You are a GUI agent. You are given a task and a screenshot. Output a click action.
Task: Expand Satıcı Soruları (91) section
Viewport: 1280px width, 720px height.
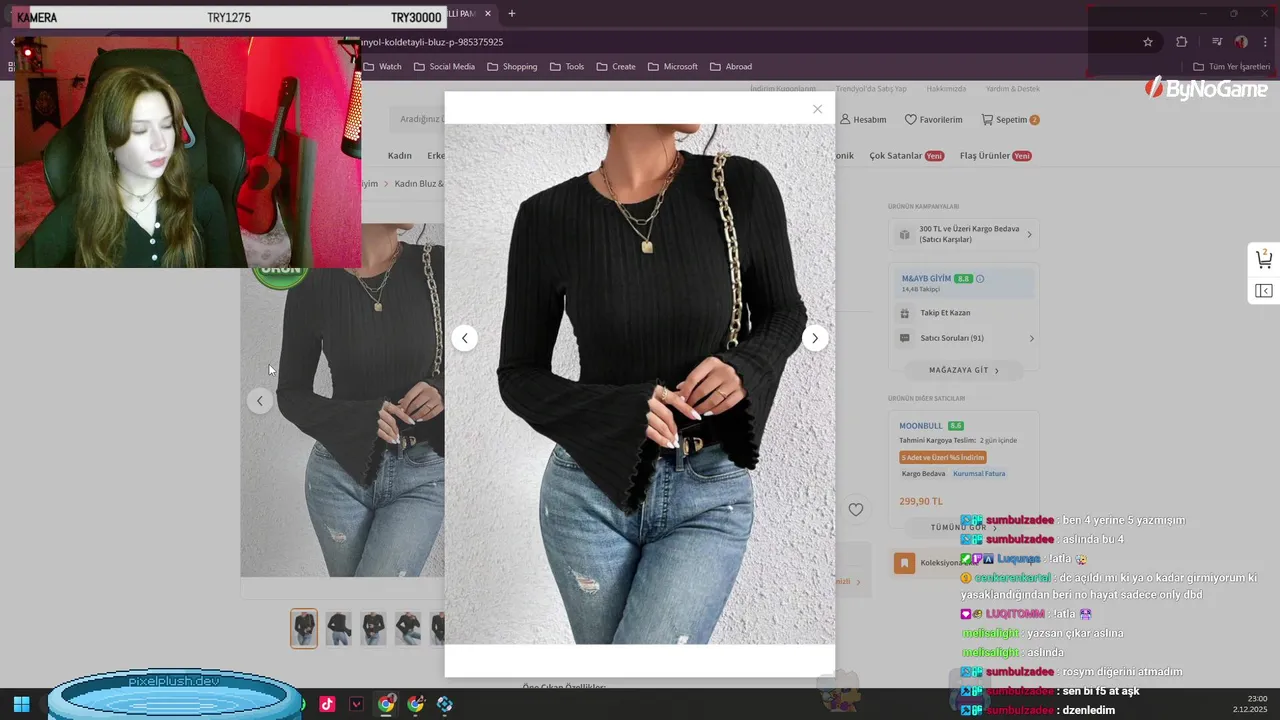click(x=964, y=338)
